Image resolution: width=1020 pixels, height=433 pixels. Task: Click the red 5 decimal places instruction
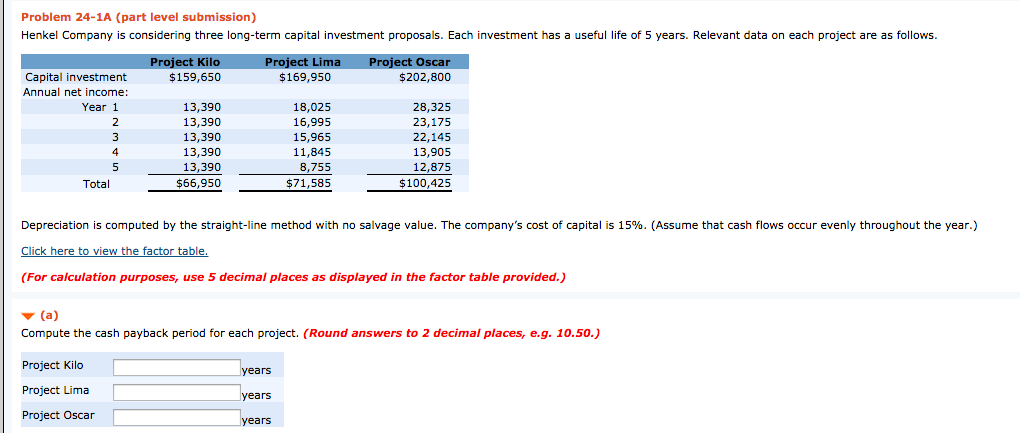click(293, 277)
